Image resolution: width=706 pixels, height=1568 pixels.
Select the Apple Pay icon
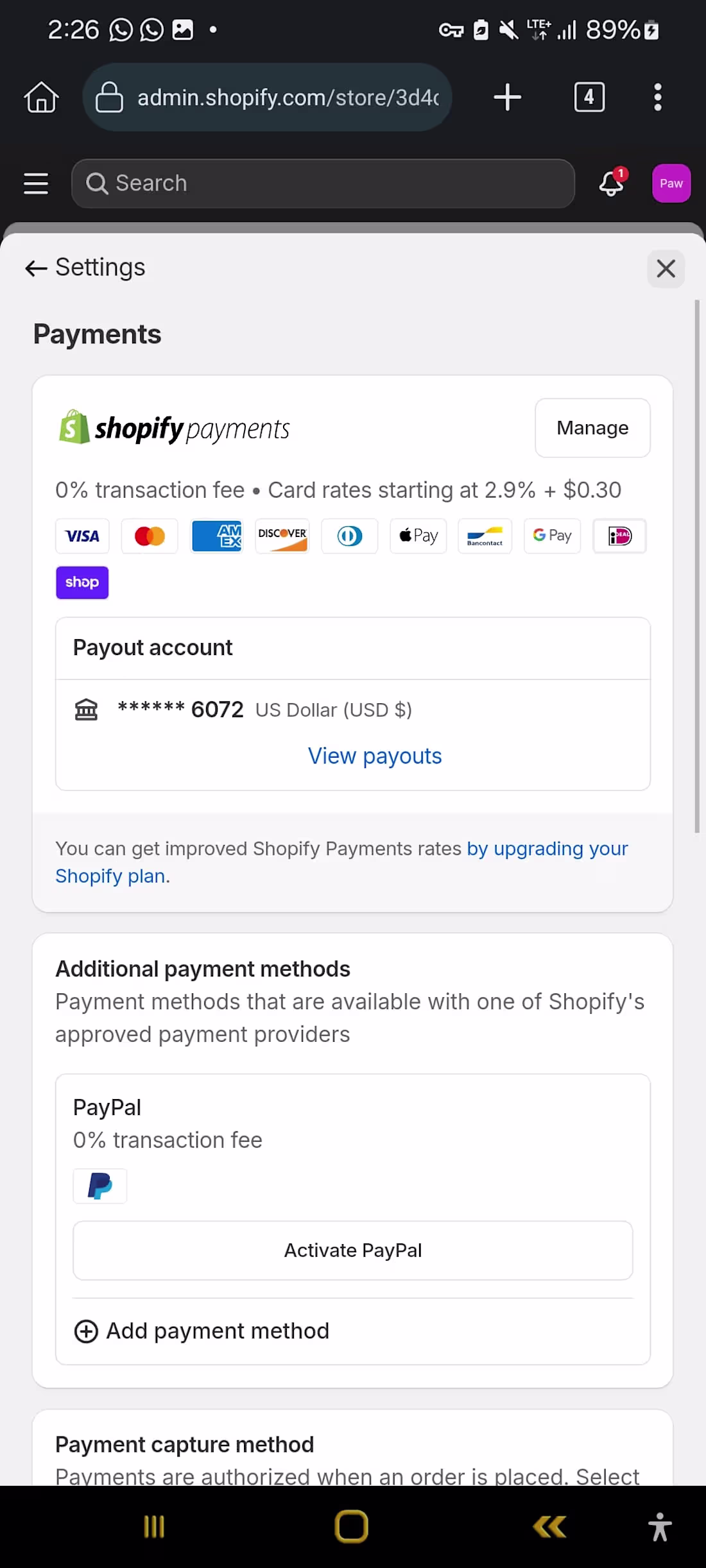click(418, 536)
